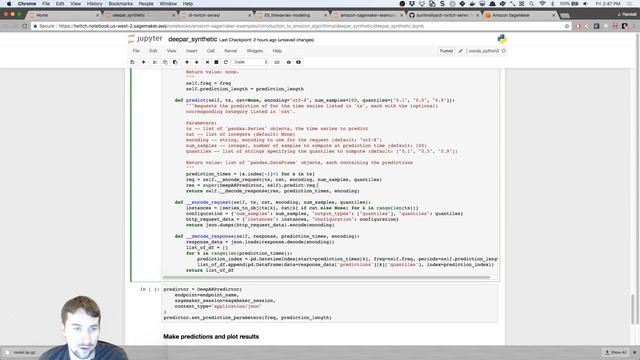Switch to the dl-twitch-series browser tab
640x360 pixels.
coord(216,15)
